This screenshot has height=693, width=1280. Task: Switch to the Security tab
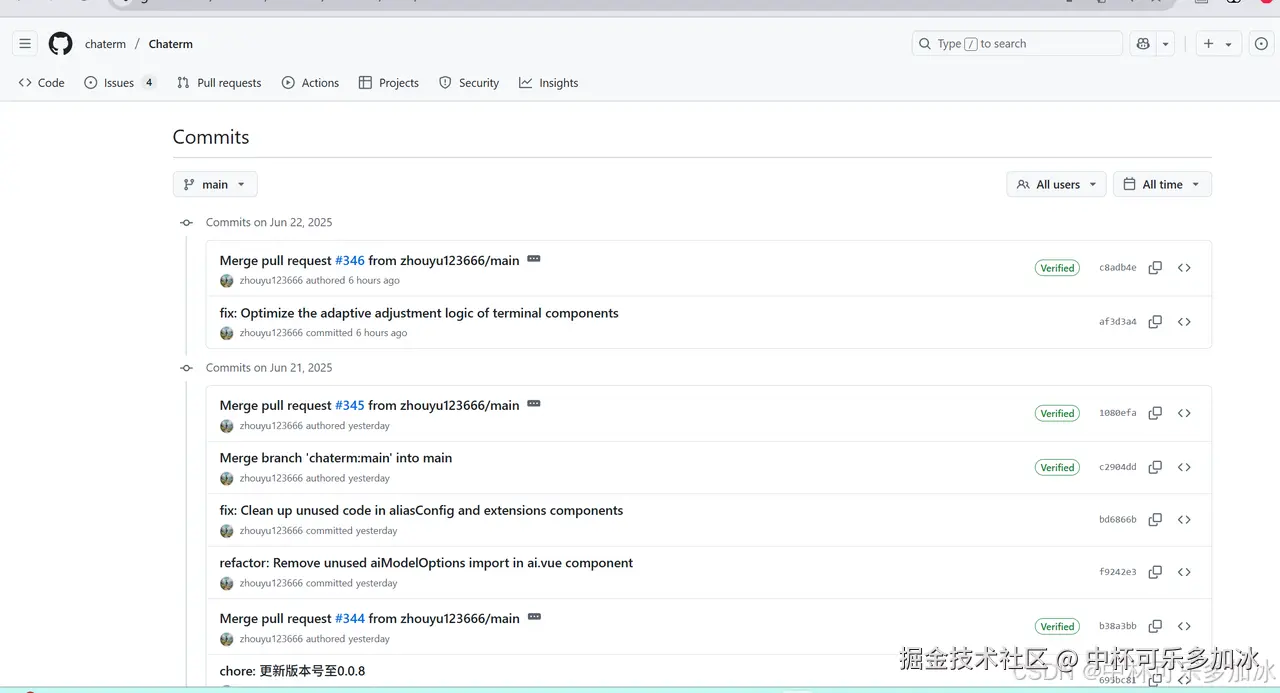[x=469, y=83]
